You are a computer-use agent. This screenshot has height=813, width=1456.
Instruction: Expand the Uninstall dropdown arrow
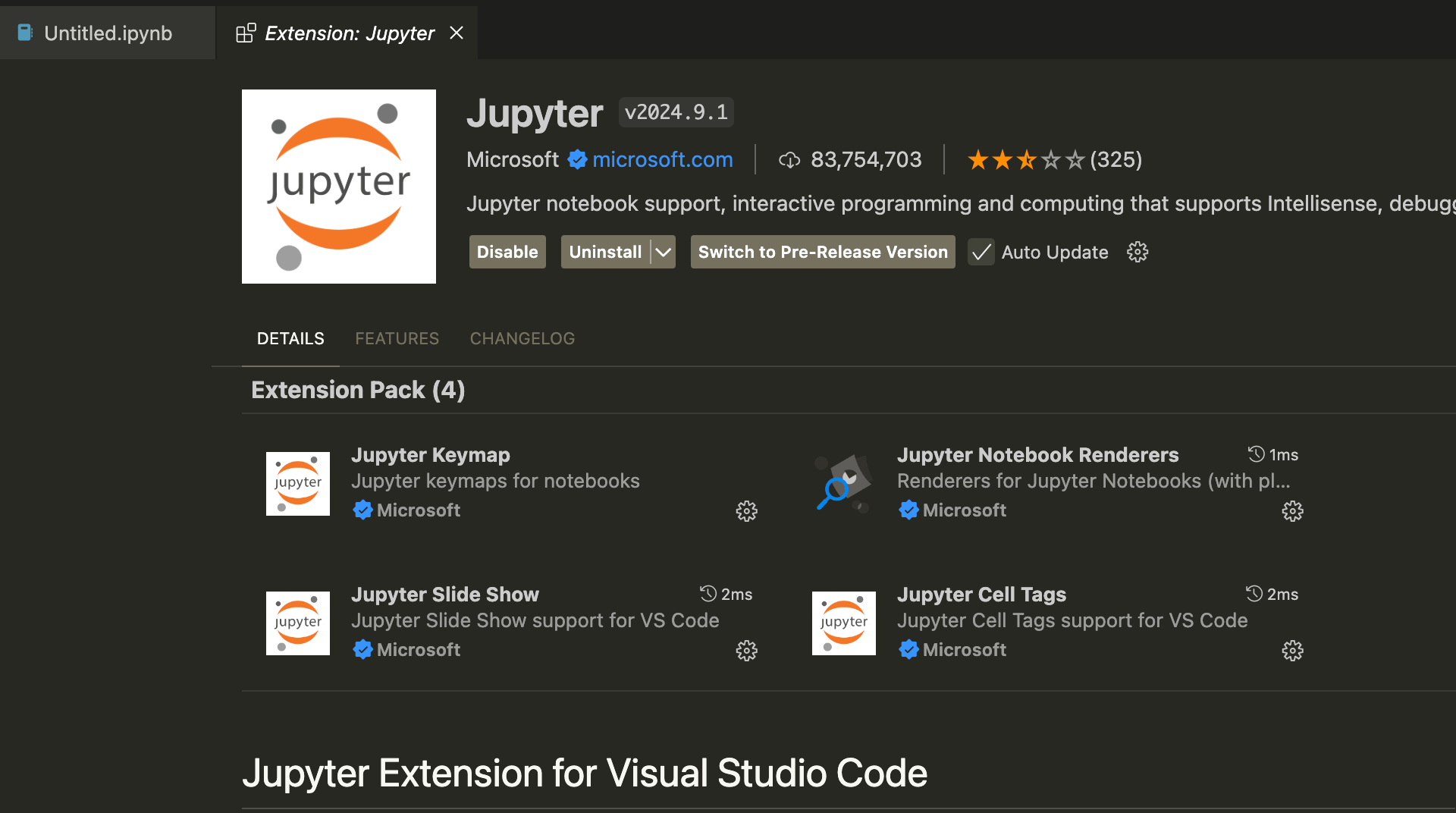(x=664, y=252)
